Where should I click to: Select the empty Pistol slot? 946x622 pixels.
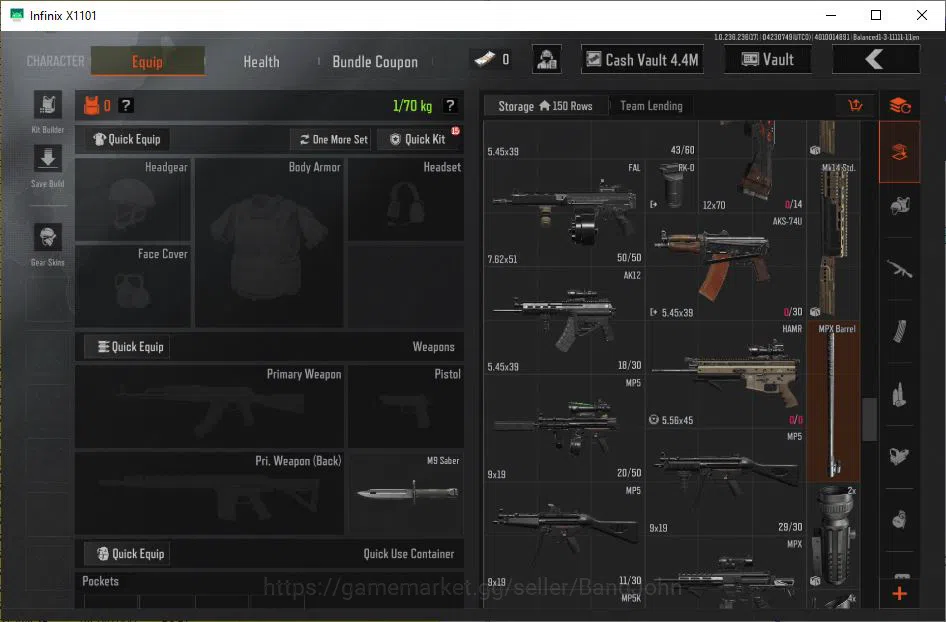click(406, 406)
